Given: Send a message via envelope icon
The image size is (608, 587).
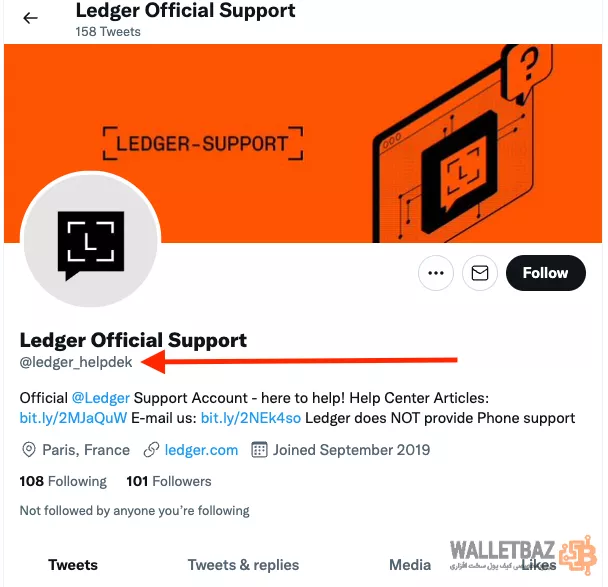Looking at the screenshot, I should pos(480,273).
